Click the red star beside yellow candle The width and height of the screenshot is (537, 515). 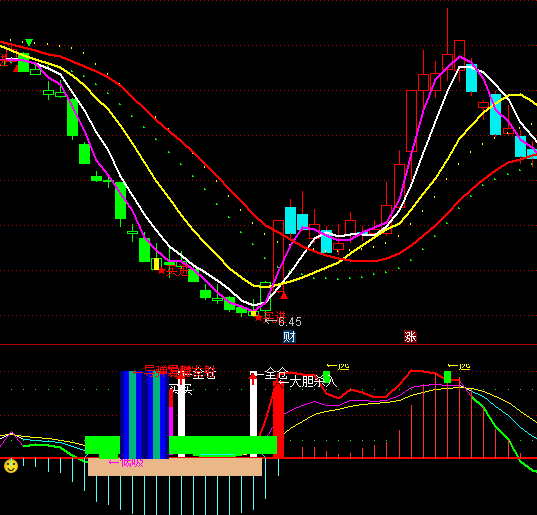[162, 271]
